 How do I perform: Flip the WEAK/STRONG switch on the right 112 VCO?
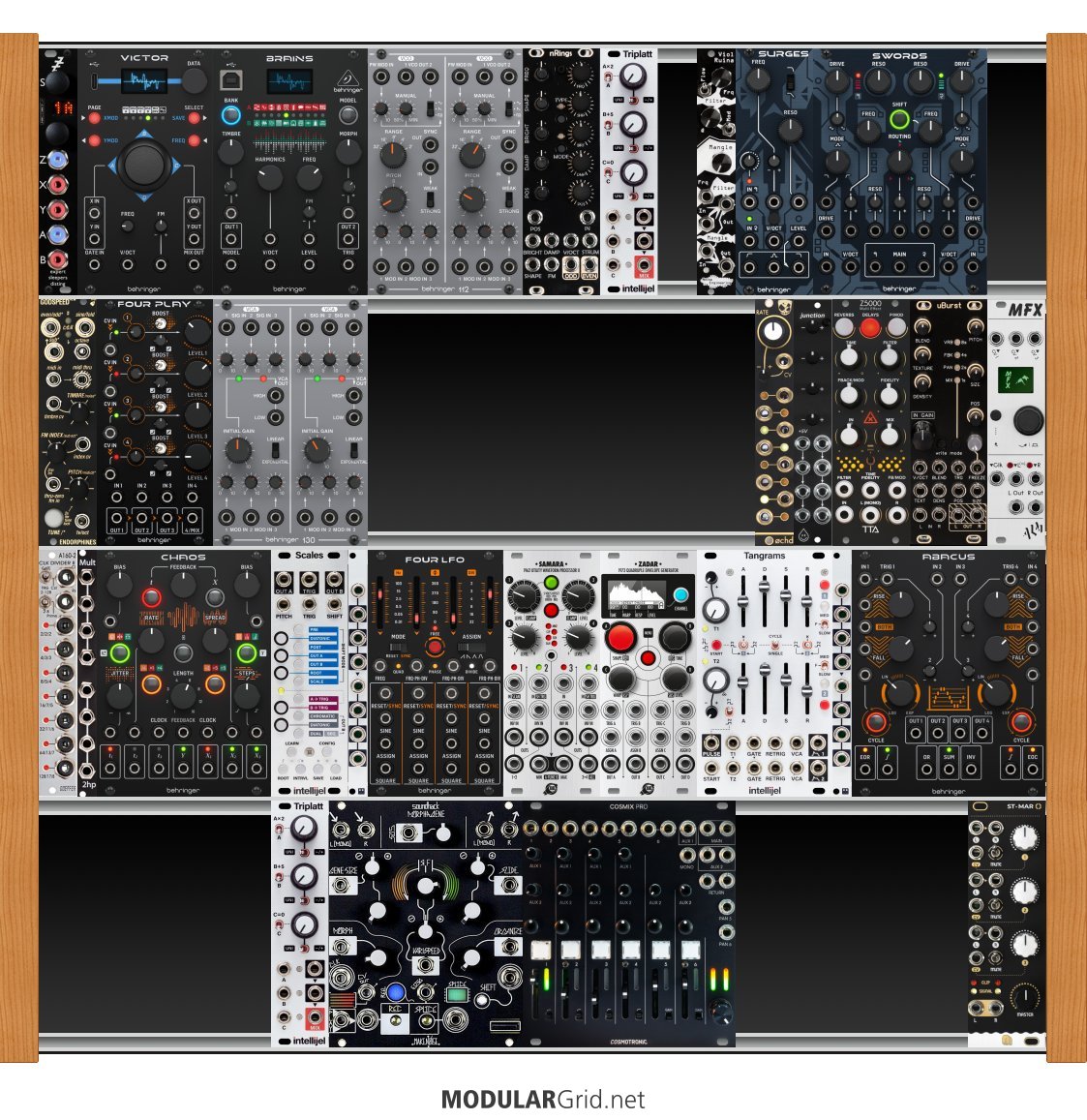(508, 200)
